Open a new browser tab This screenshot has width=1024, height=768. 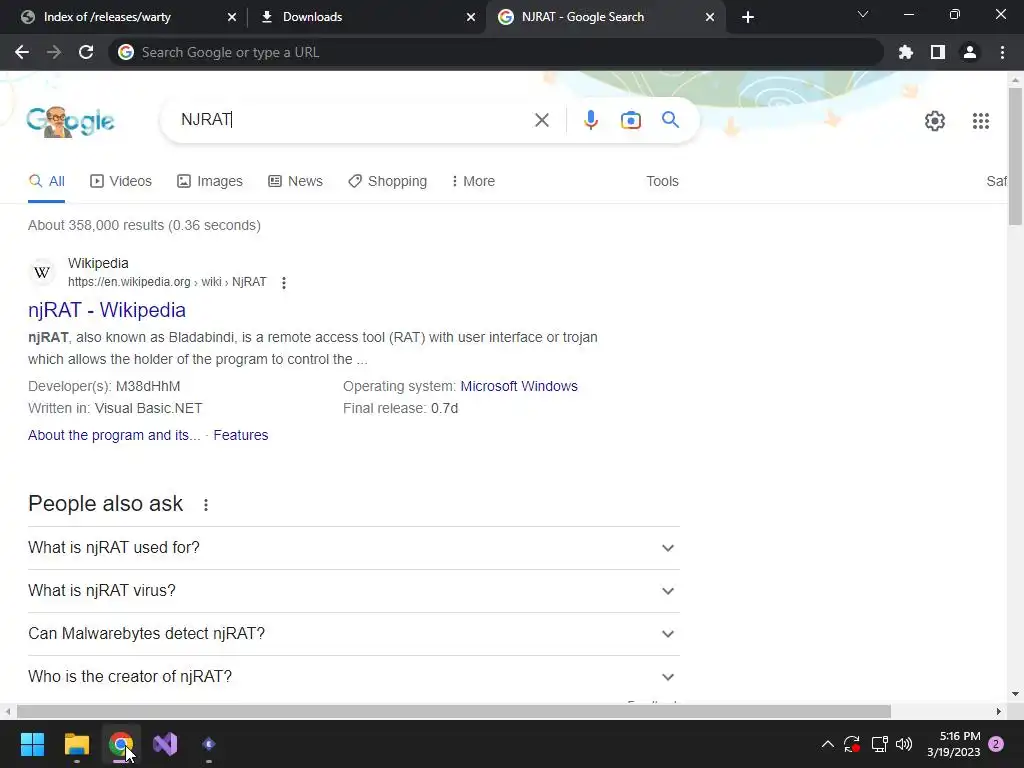pos(748,17)
